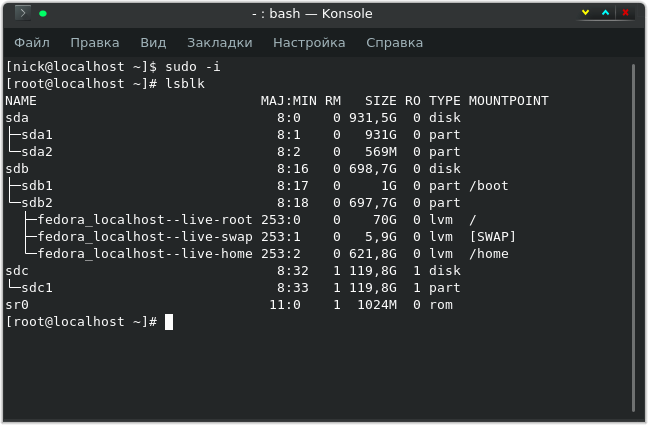Click the '[SWAP]' mountpoint text

(493, 236)
